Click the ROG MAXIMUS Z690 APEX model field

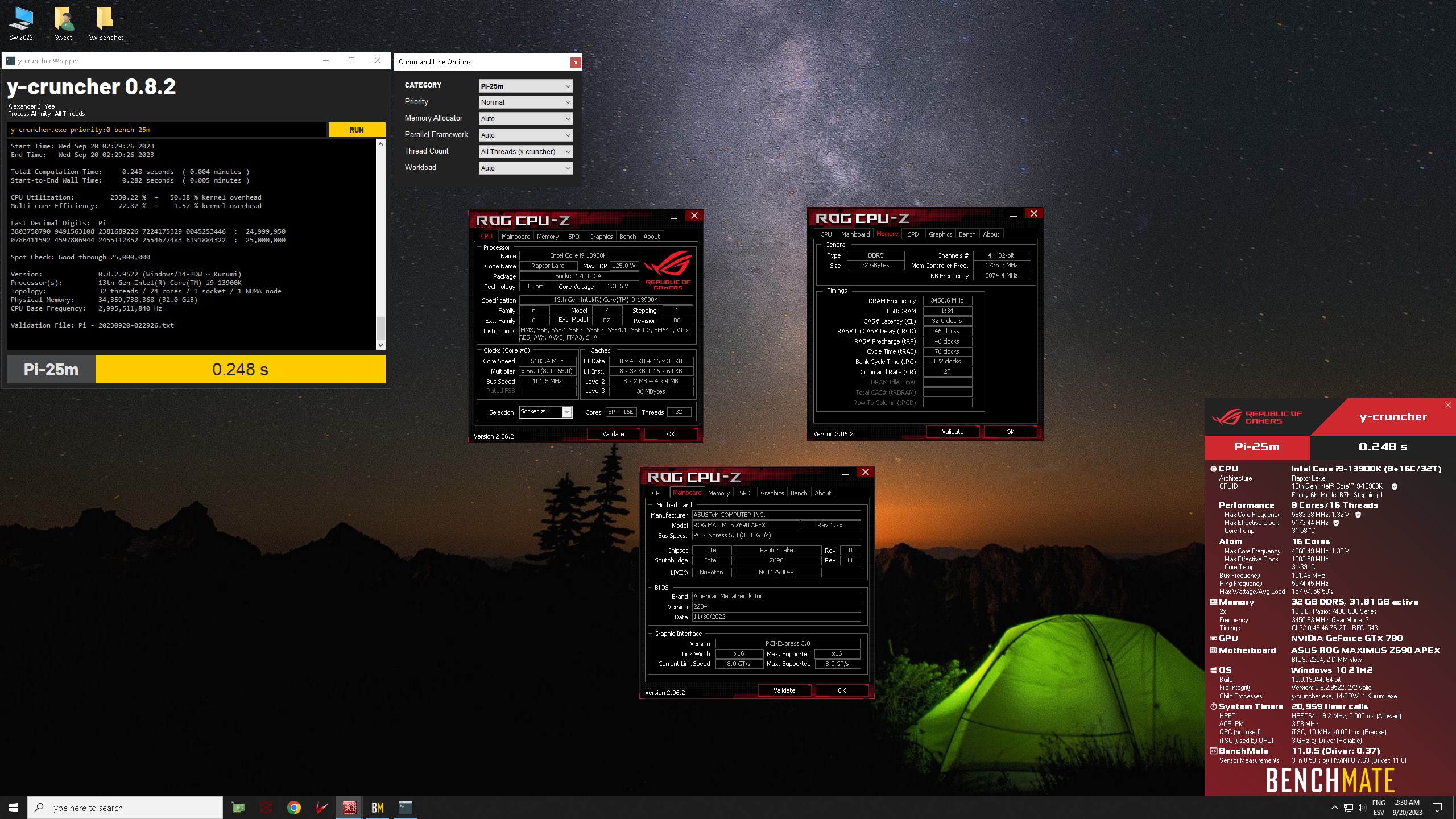tap(746, 525)
